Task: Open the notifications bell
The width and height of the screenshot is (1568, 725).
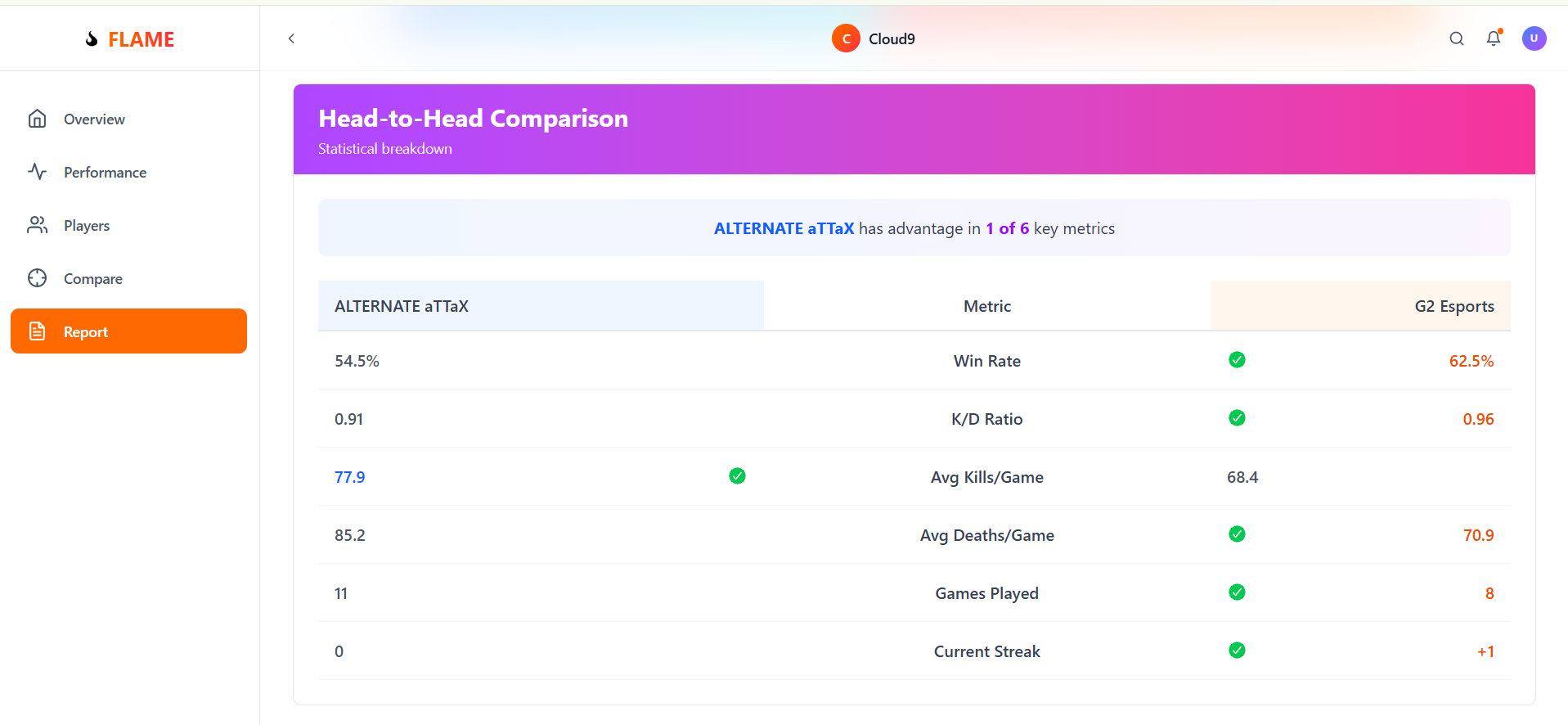Action: [1494, 38]
